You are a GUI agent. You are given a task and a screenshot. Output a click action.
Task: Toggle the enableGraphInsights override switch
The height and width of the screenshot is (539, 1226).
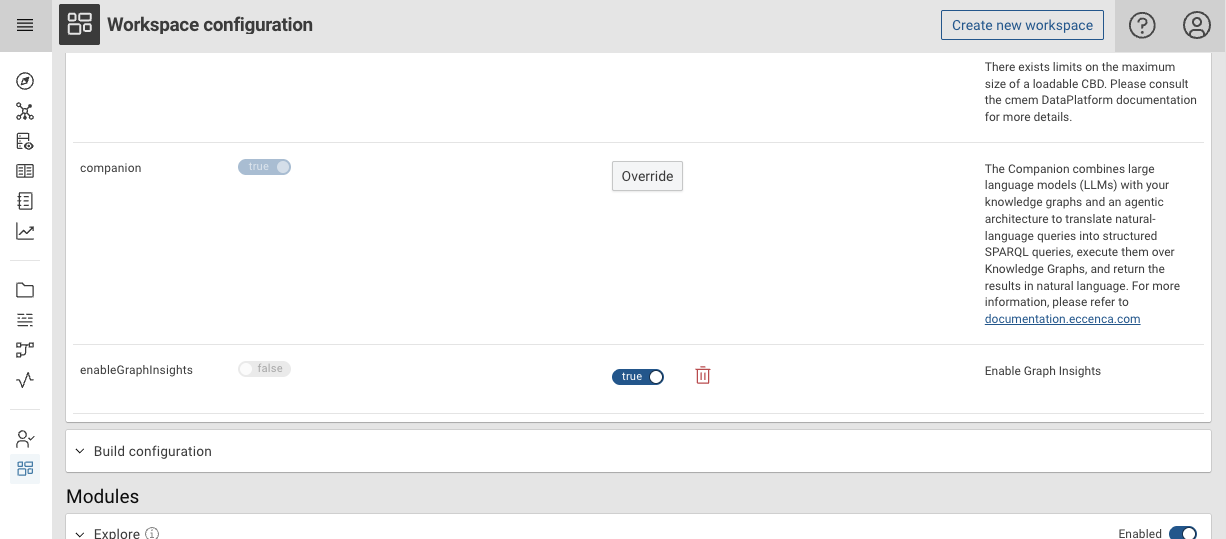click(638, 377)
